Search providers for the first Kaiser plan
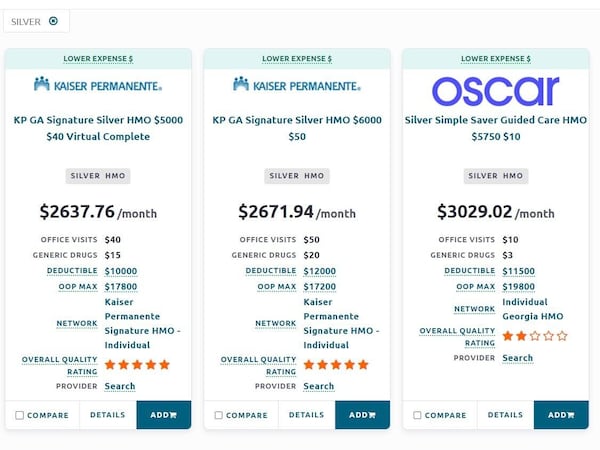This screenshot has width=600, height=450. [x=120, y=386]
